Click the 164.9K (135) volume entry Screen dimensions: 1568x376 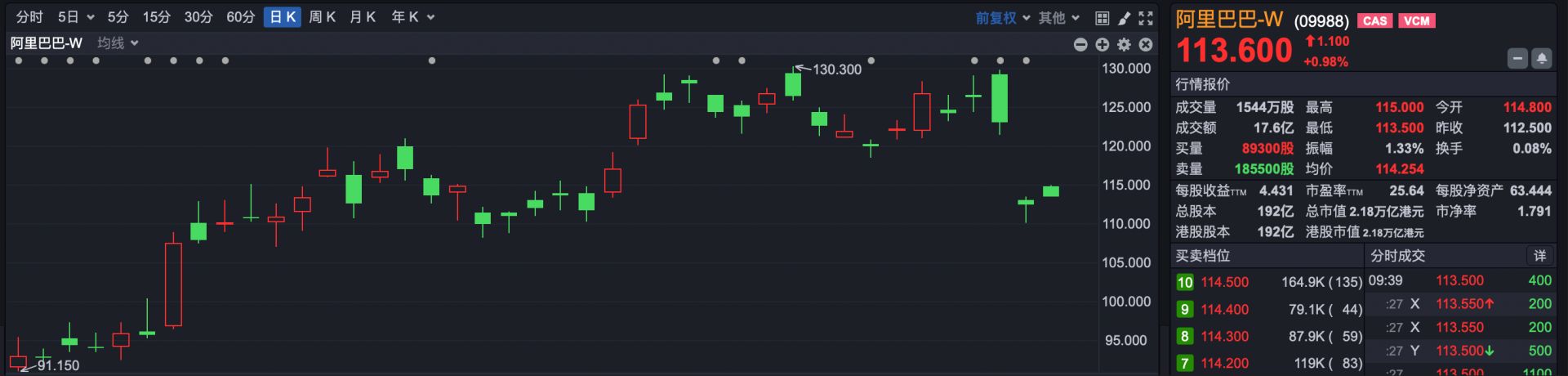coord(1321,282)
